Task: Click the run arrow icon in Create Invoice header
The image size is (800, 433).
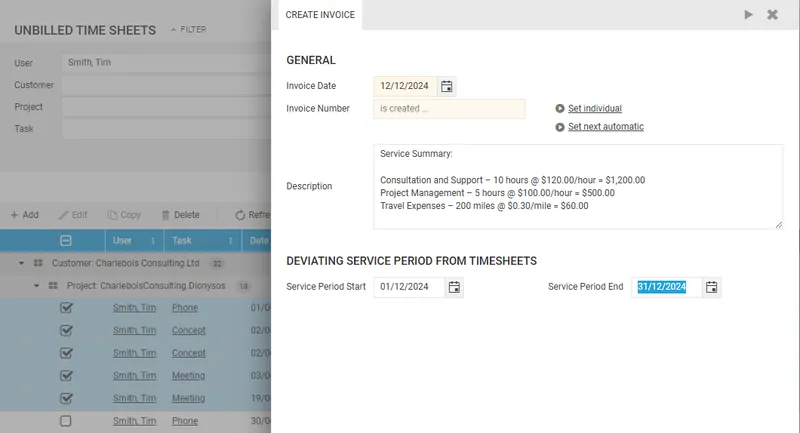Action: point(748,15)
